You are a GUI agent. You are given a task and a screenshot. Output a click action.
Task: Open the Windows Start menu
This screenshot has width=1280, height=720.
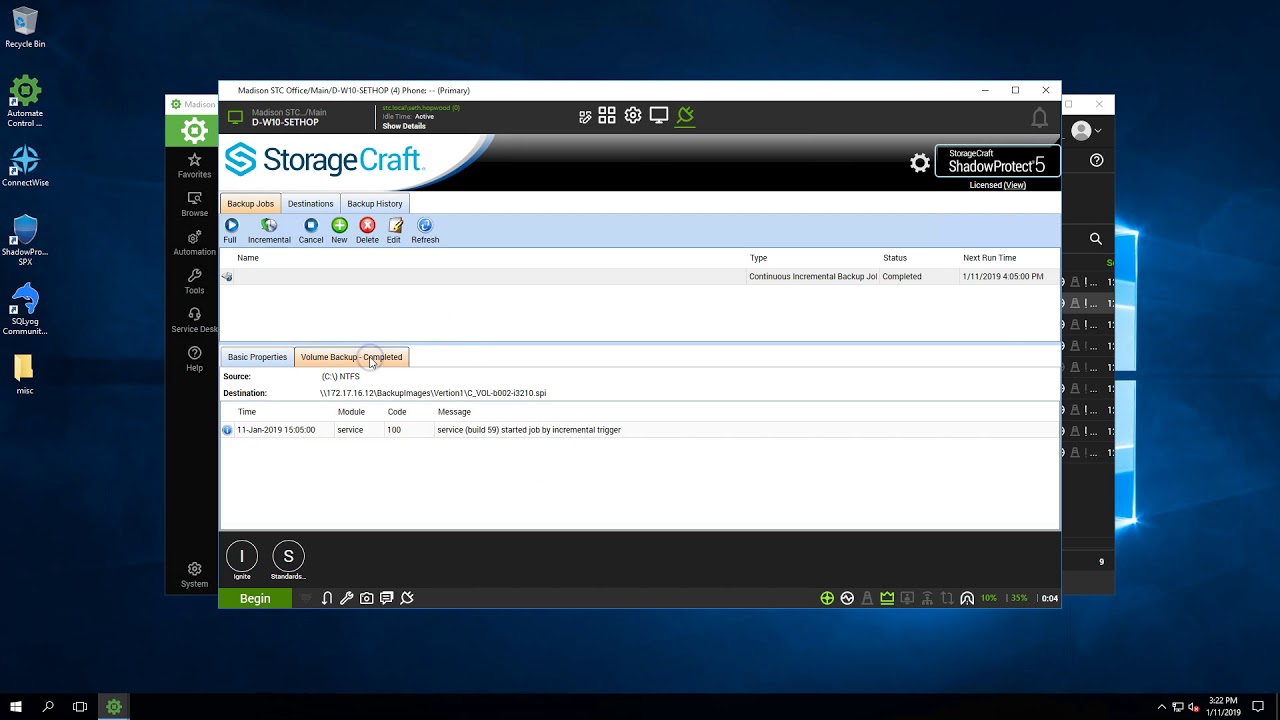click(x=16, y=706)
